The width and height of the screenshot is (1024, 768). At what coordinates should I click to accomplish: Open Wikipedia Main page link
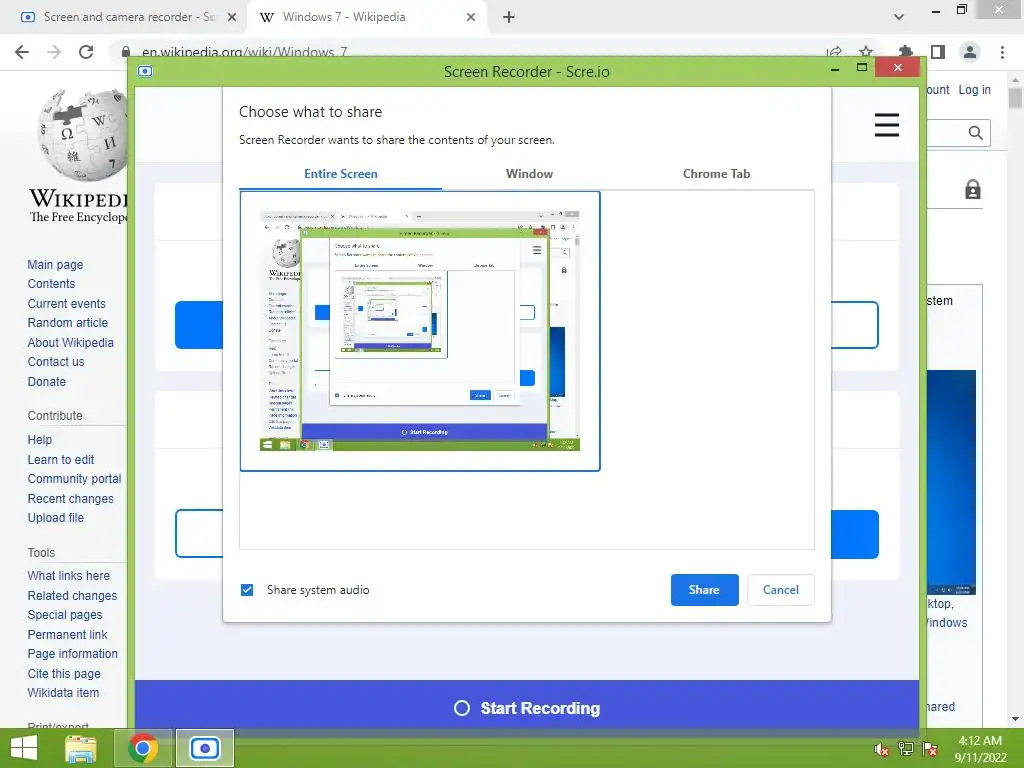point(55,264)
